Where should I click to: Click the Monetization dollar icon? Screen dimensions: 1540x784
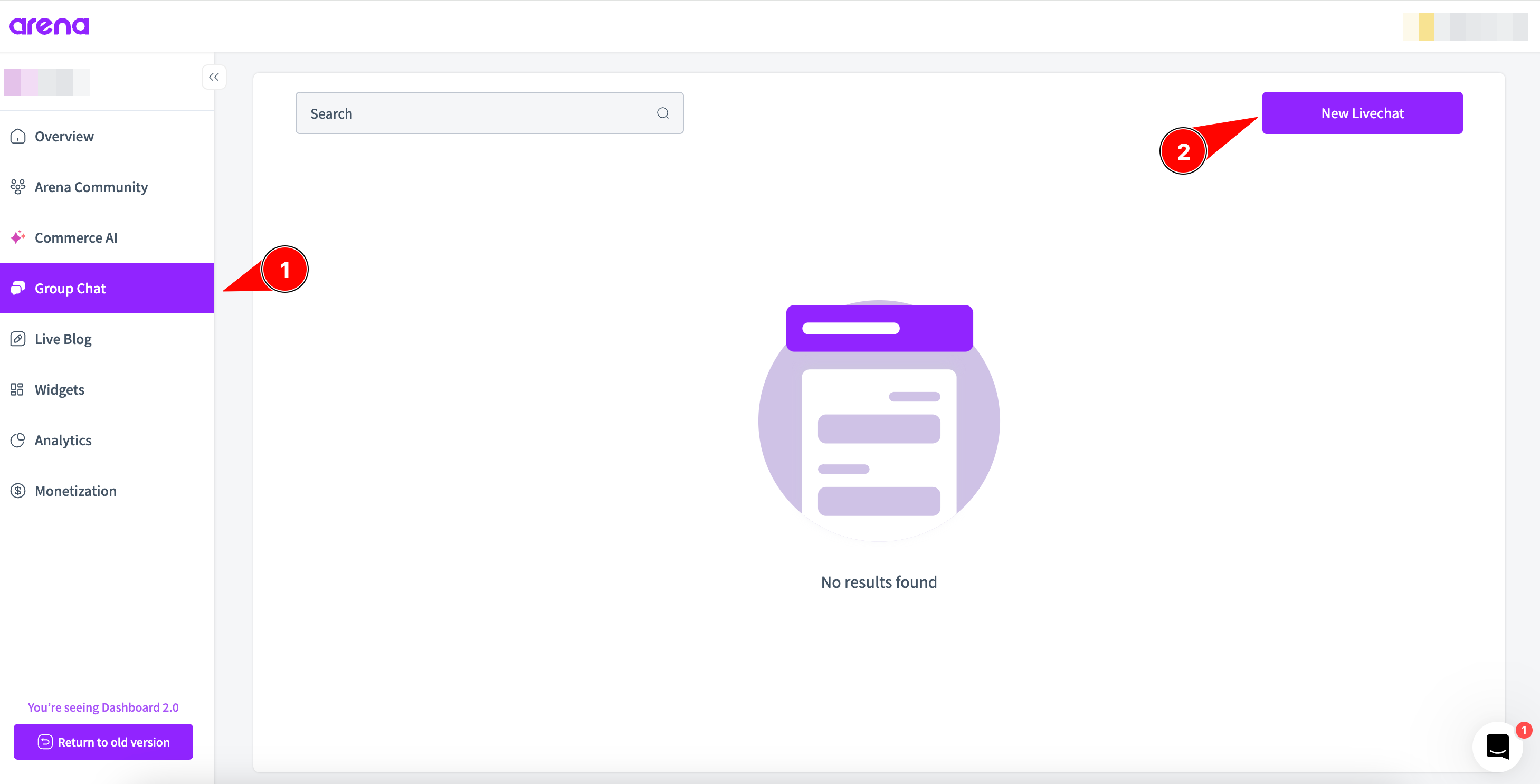(x=18, y=491)
